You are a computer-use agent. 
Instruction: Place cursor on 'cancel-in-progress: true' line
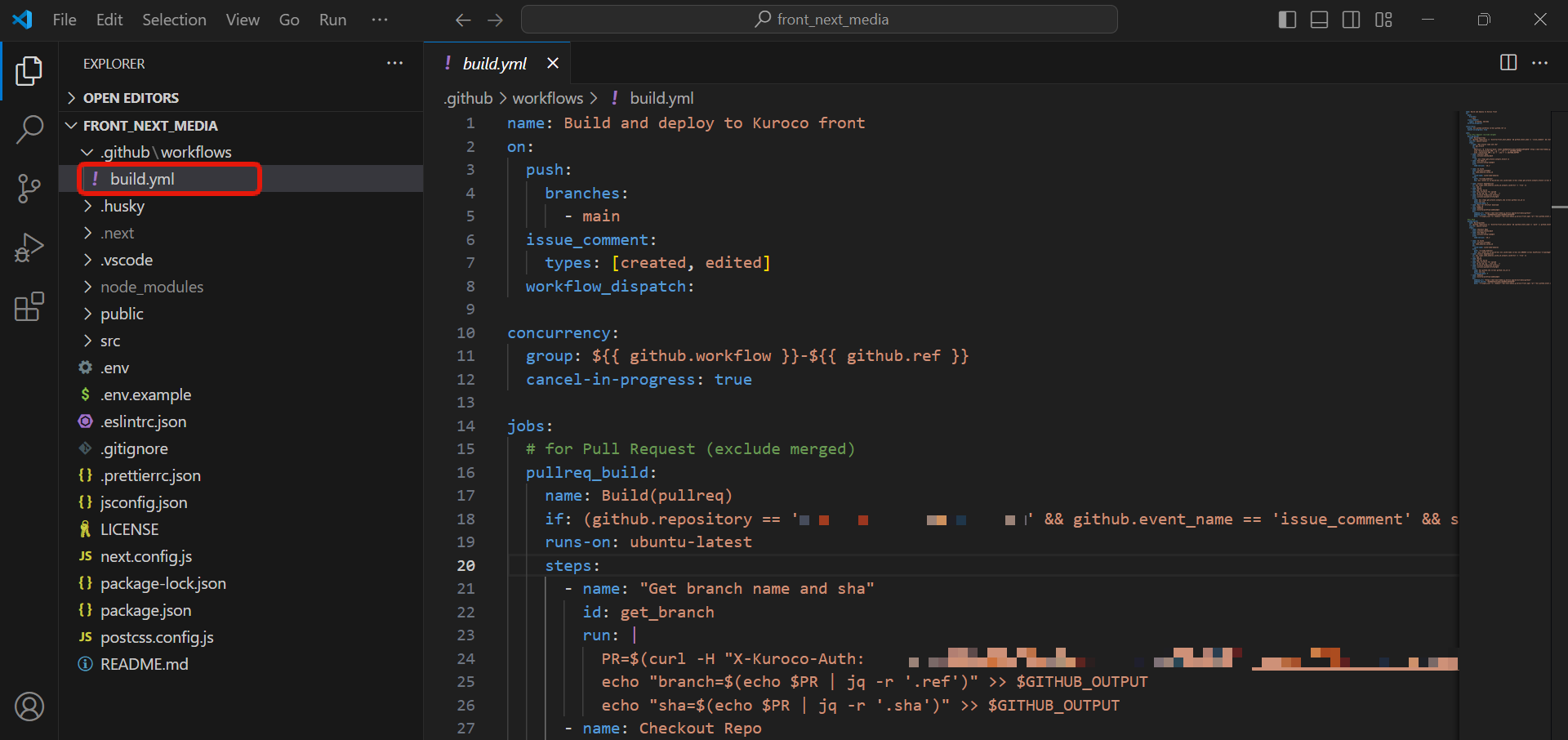pos(639,379)
